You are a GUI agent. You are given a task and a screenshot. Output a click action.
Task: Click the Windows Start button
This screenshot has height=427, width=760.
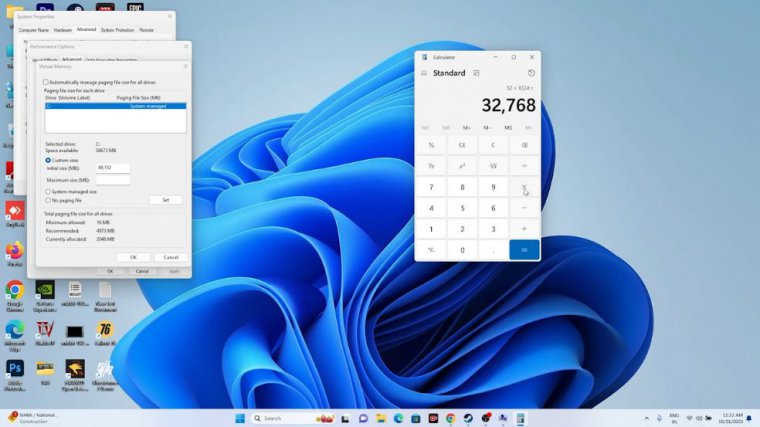coord(240,418)
